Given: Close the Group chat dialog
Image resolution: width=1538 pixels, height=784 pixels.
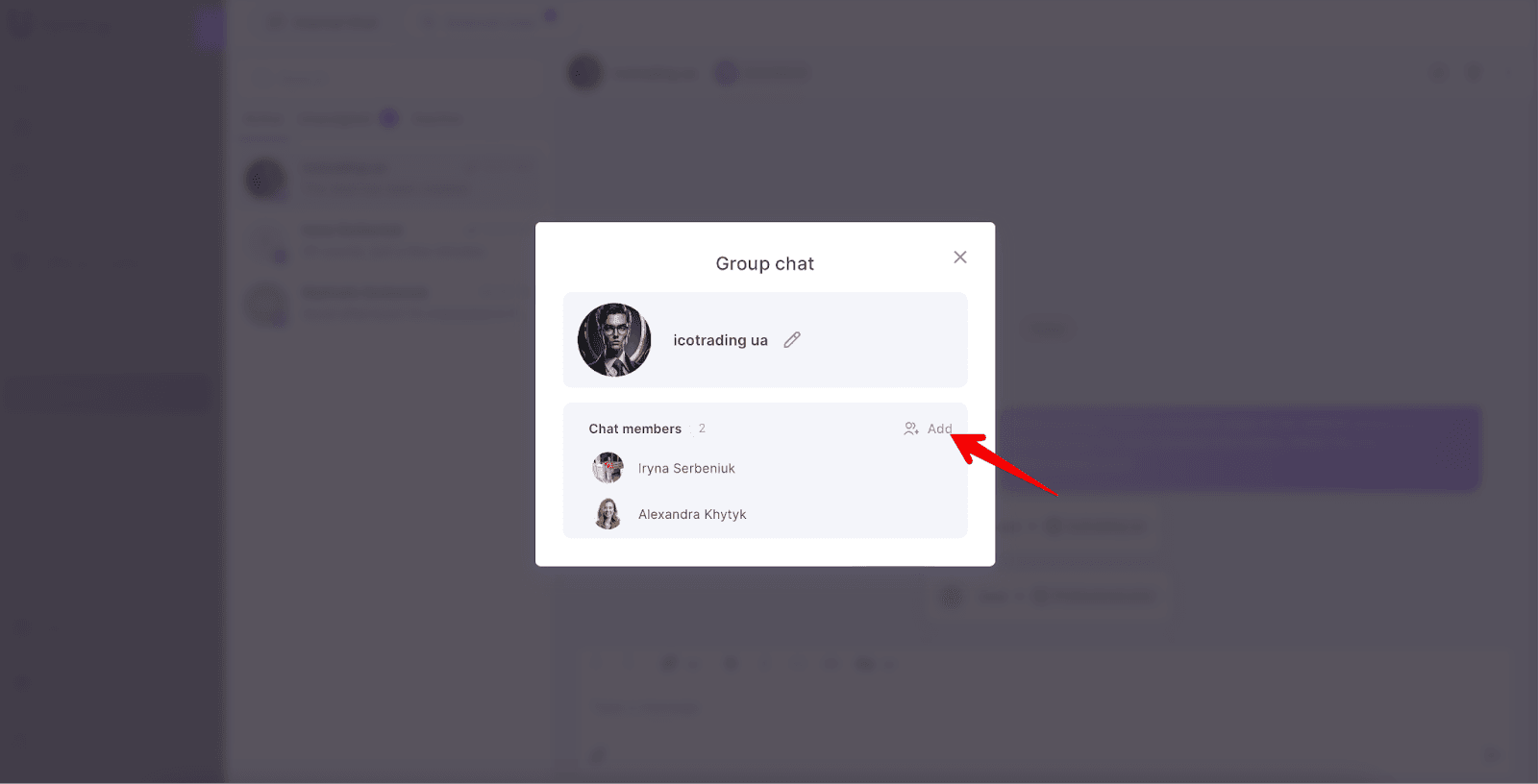Looking at the screenshot, I should tap(960, 257).
